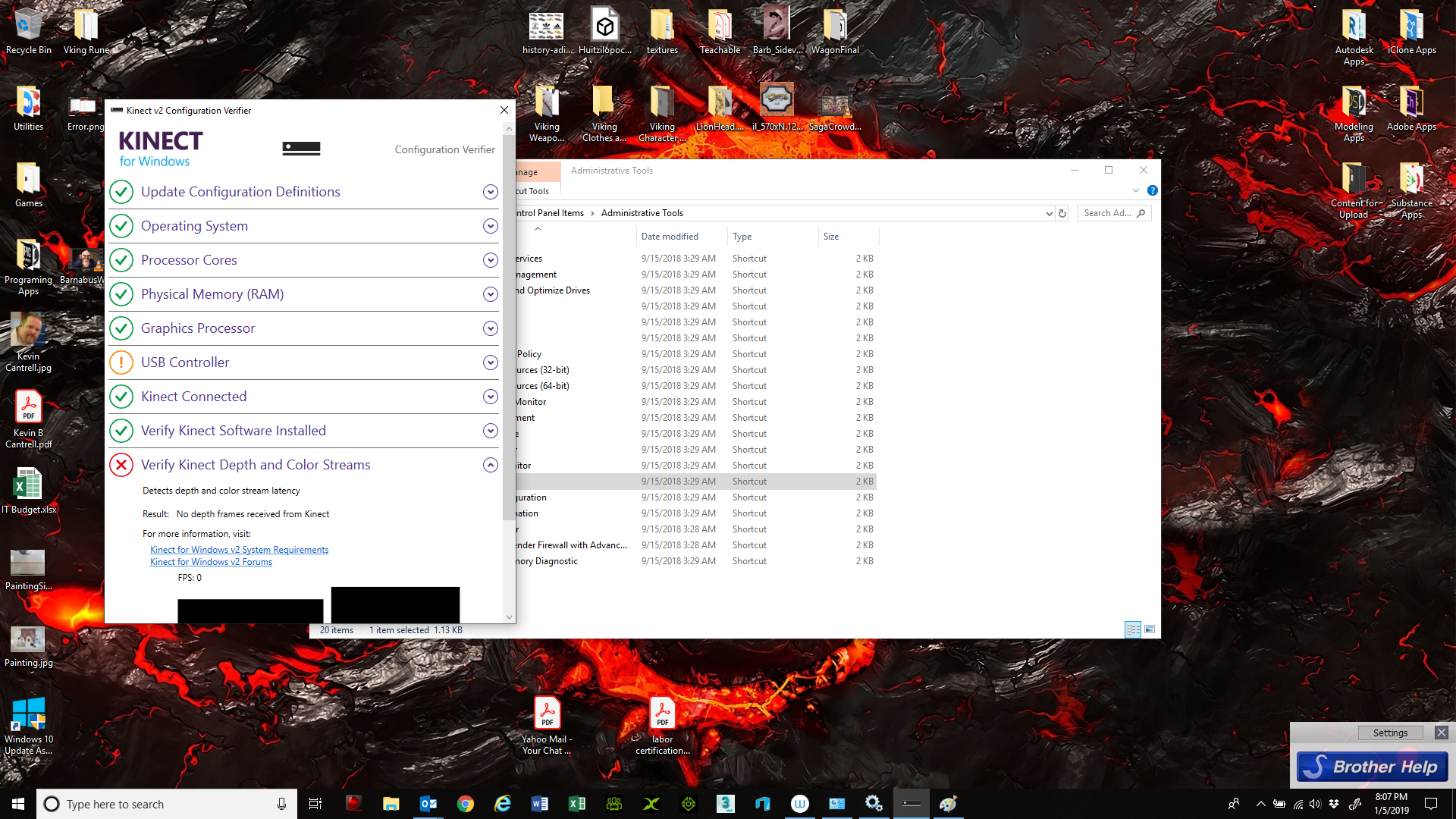Expand the Graphics Processor section

pyautogui.click(x=491, y=328)
